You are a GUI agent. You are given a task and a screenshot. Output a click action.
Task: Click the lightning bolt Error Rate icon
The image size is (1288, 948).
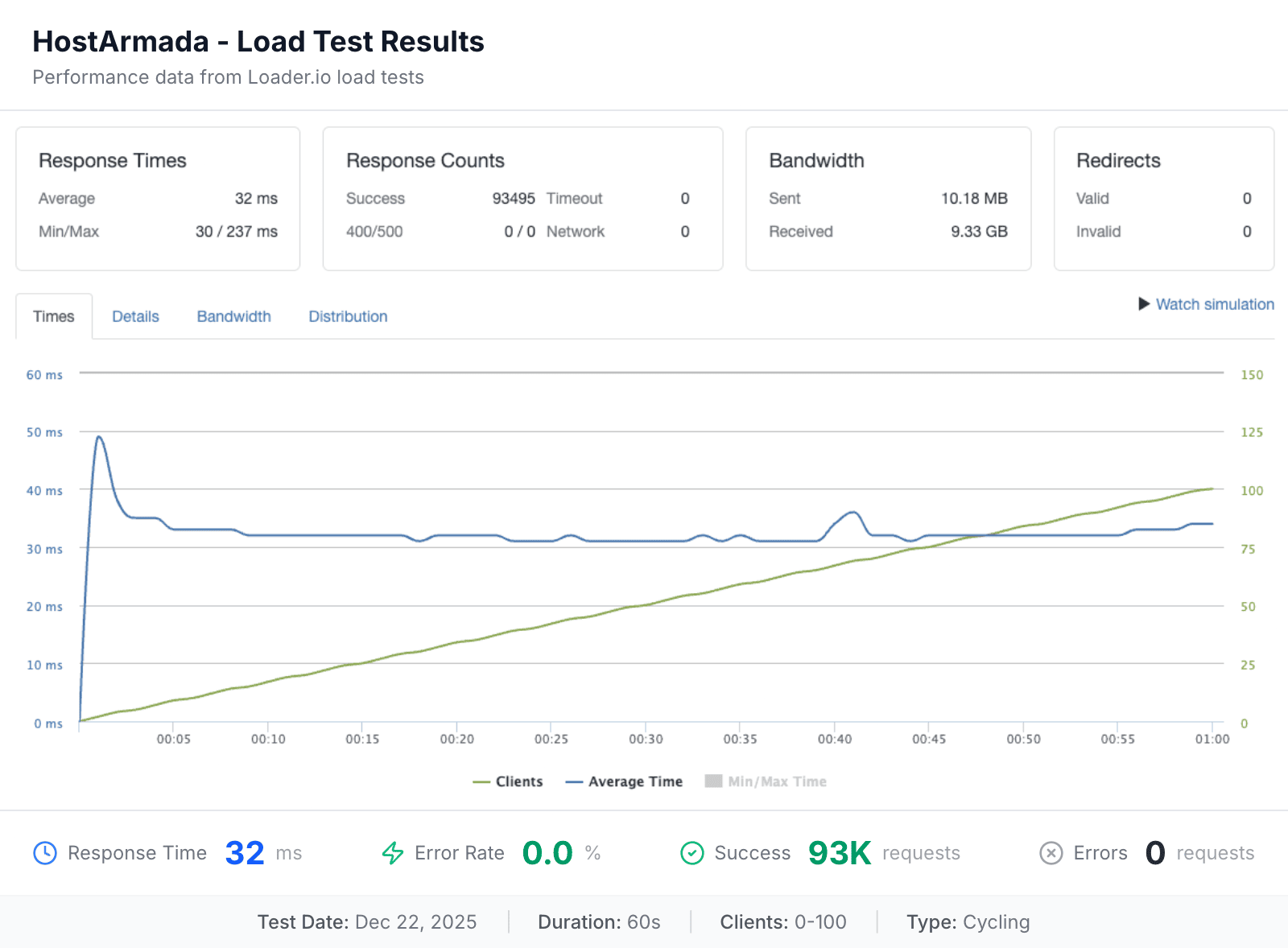(393, 853)
